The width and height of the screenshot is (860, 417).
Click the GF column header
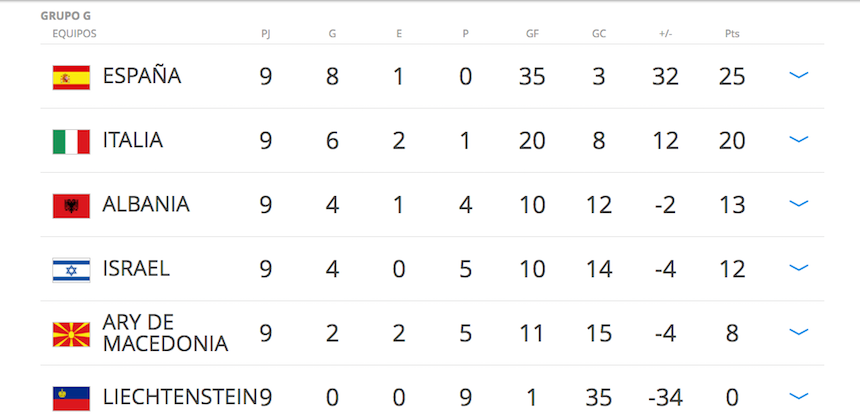[532, 34]
